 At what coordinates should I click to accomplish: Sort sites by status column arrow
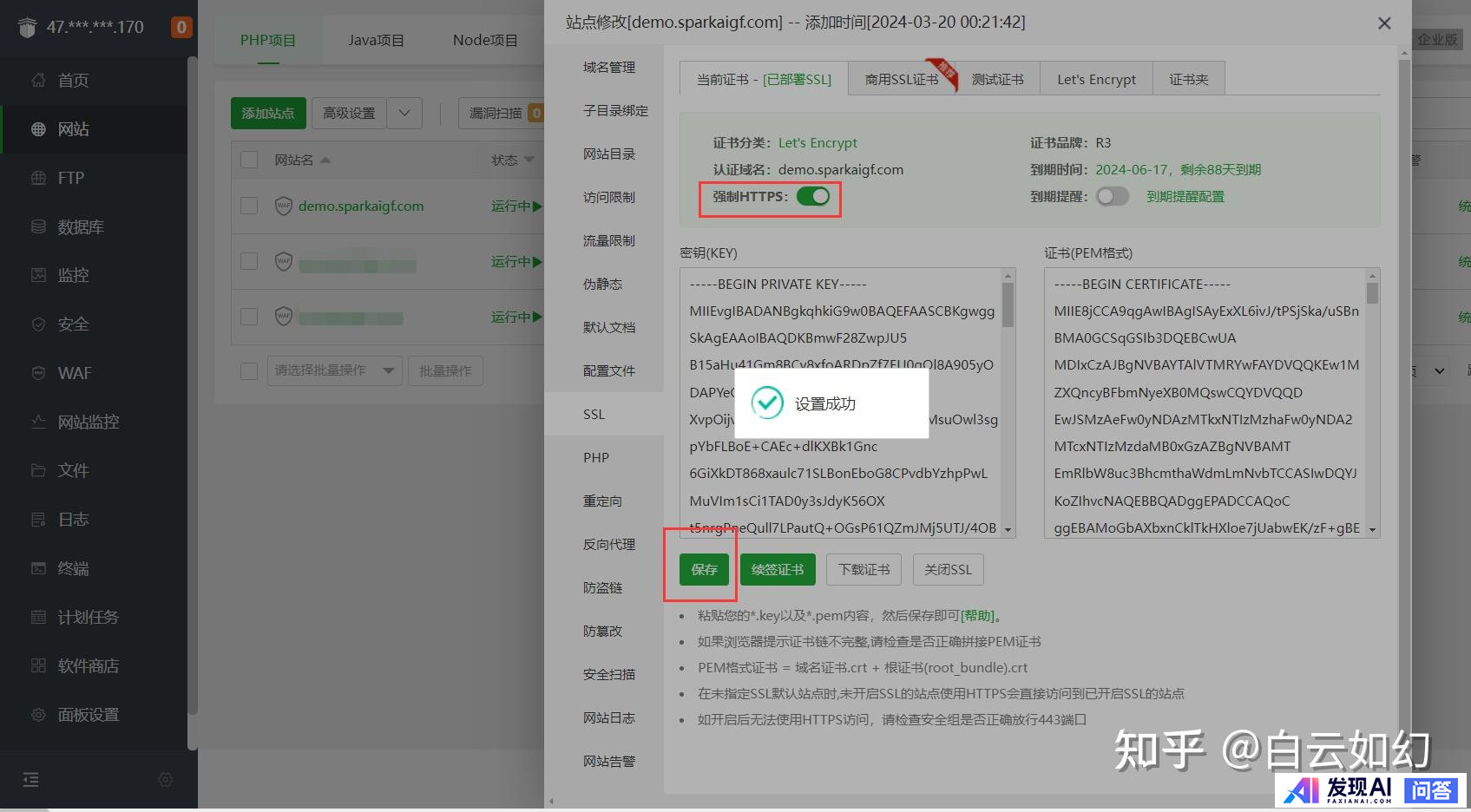[x=529, y=160]
